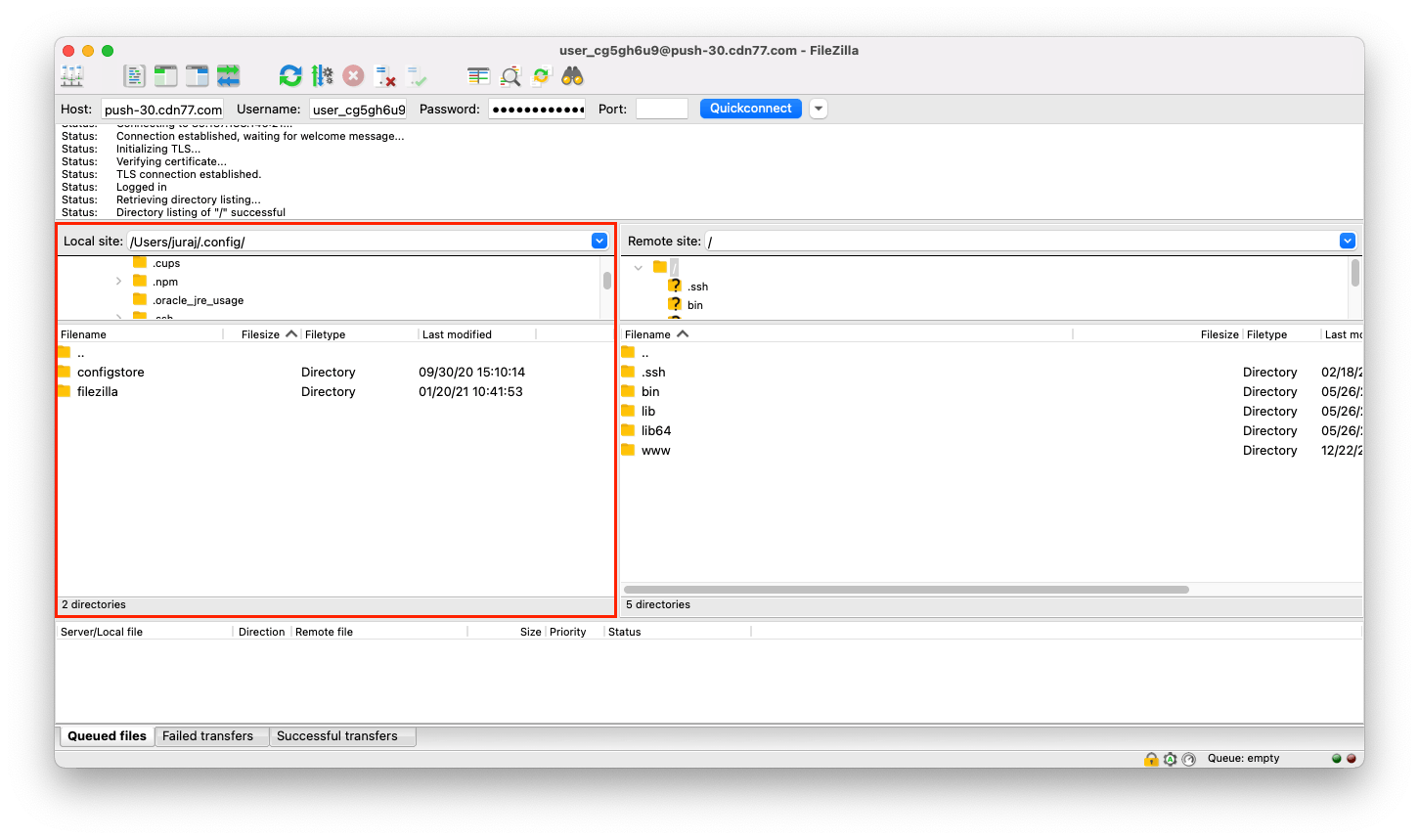Image resolution: width=1419 pixels, height=840 pixels.
Task: Click the encryption lock icon in status bar
Action: [x=1151, y=759]
